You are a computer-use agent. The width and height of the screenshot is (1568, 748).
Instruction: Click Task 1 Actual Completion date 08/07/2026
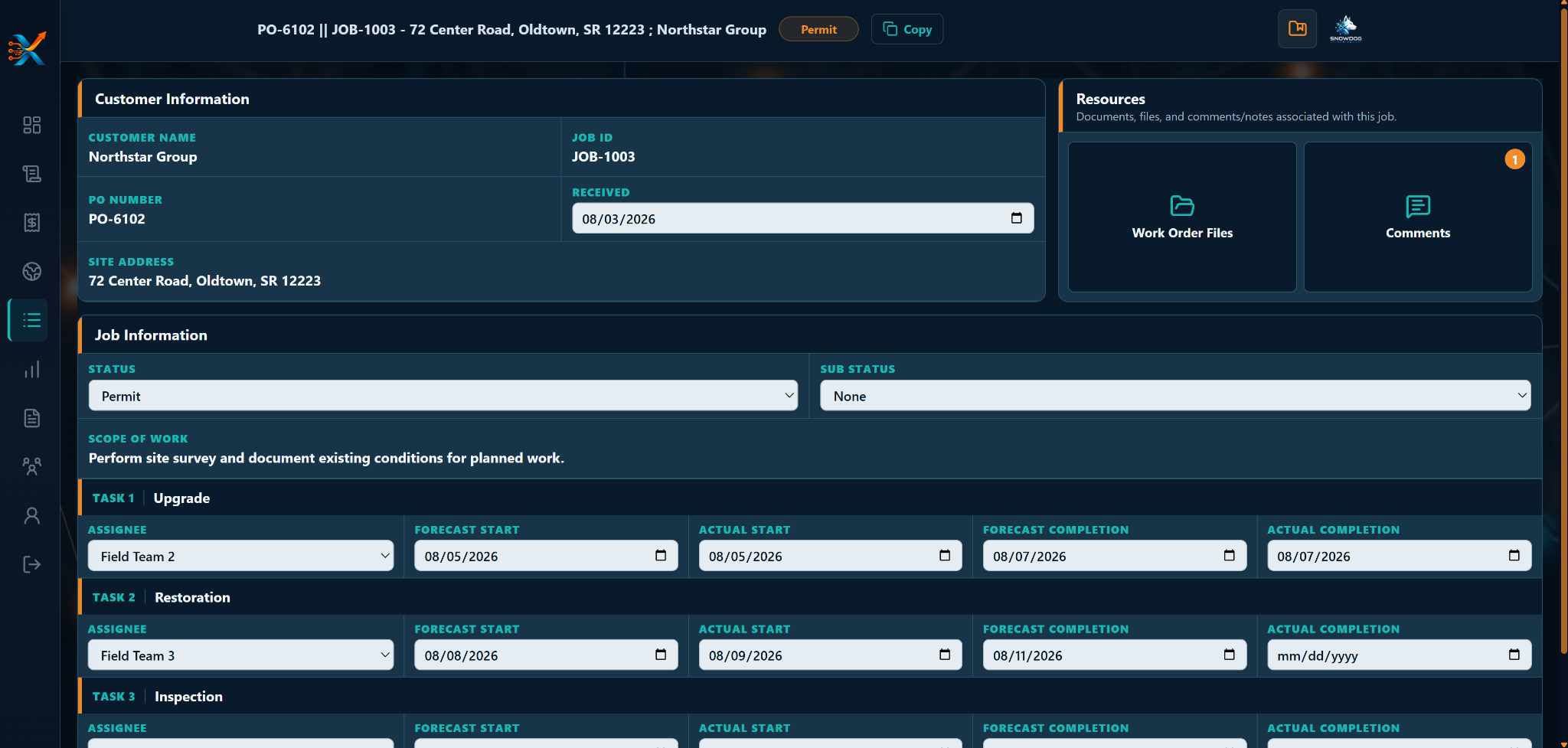[1399, 556]
